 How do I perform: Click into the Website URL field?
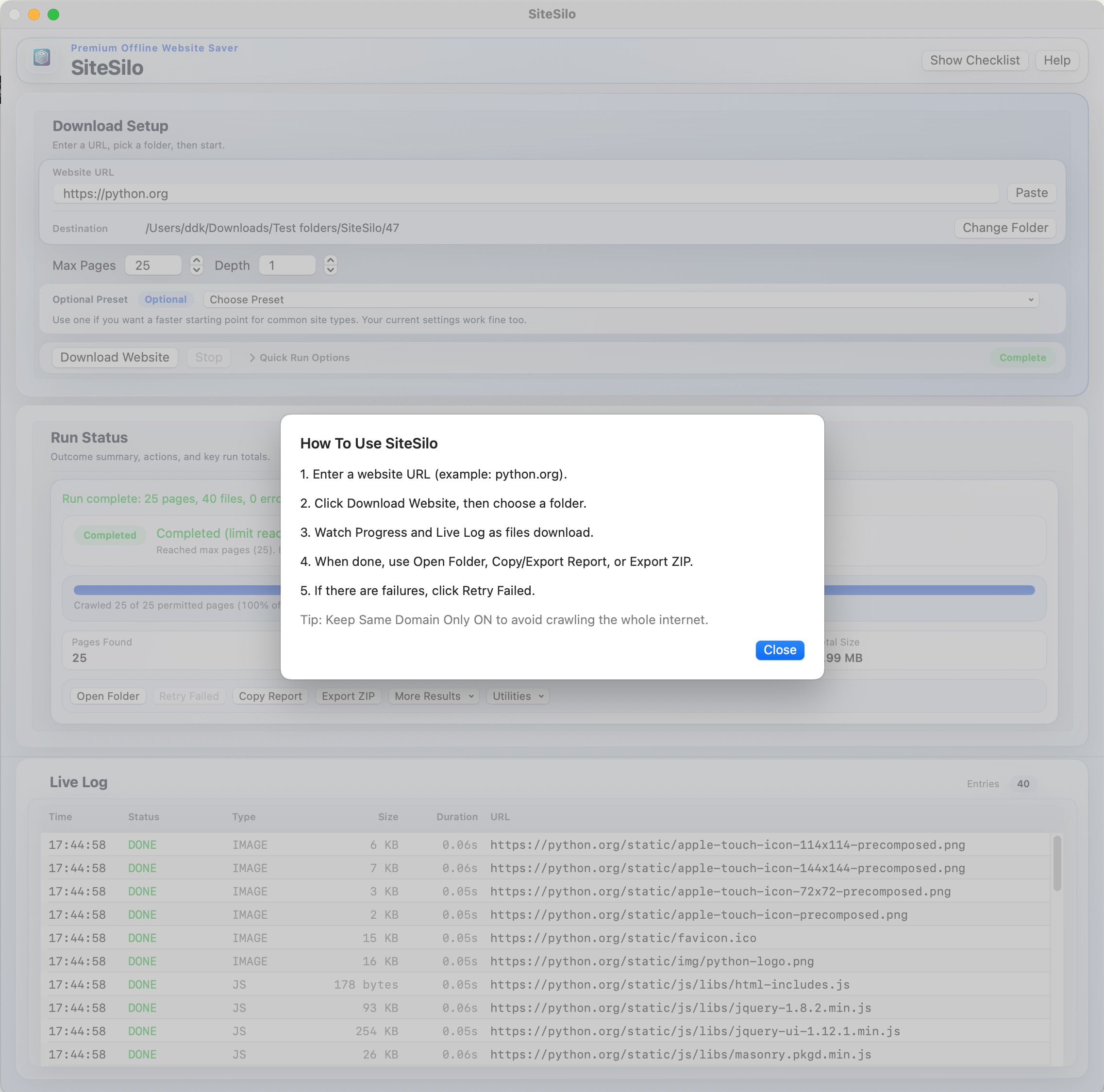pos(525,194)
